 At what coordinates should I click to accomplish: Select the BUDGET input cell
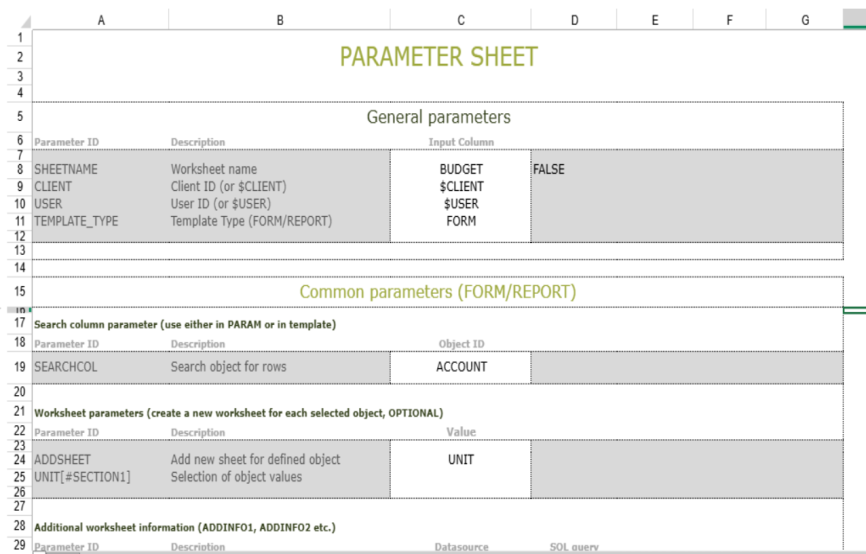point(461,169)
